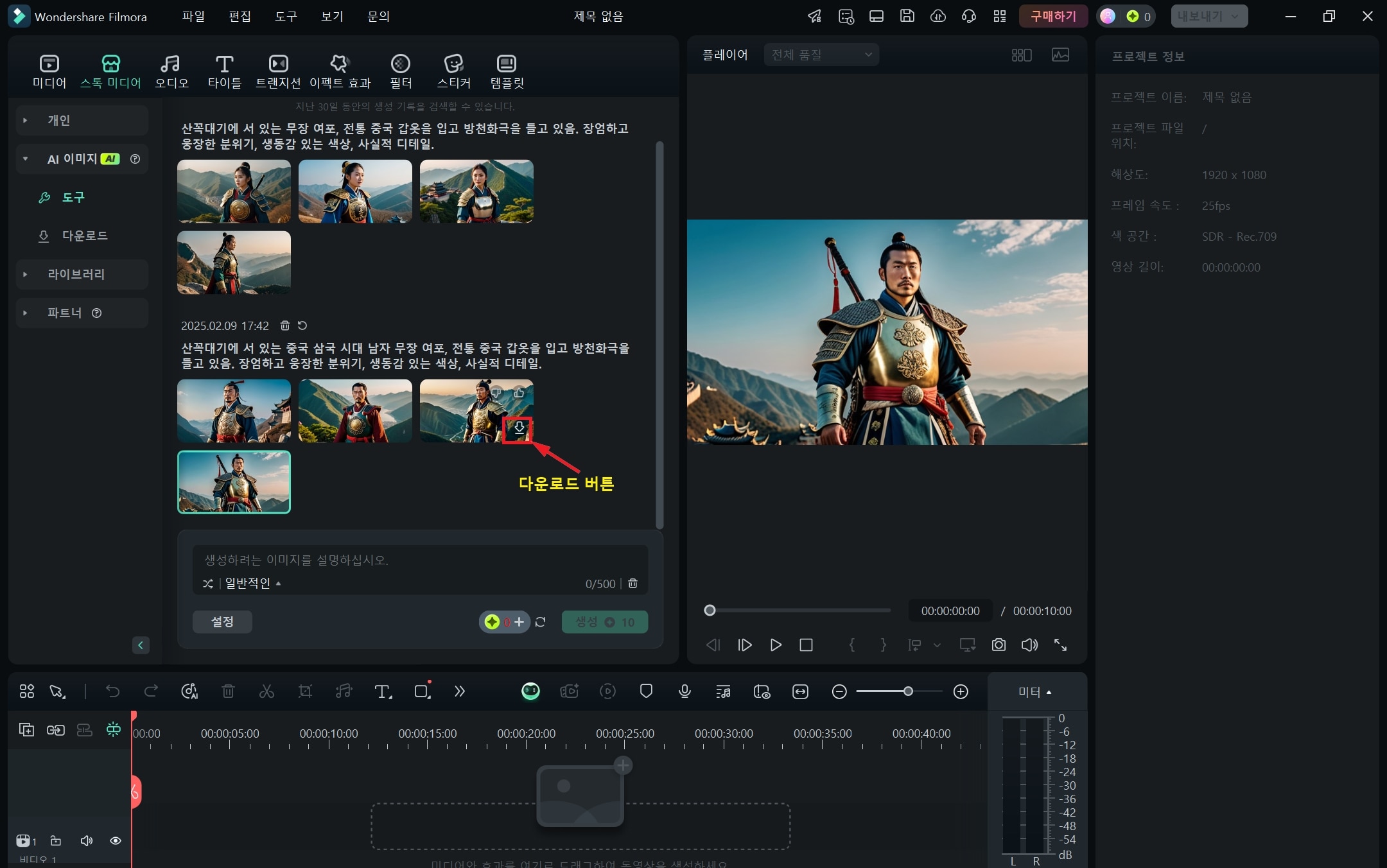Add AI credits with plus button

519,621
